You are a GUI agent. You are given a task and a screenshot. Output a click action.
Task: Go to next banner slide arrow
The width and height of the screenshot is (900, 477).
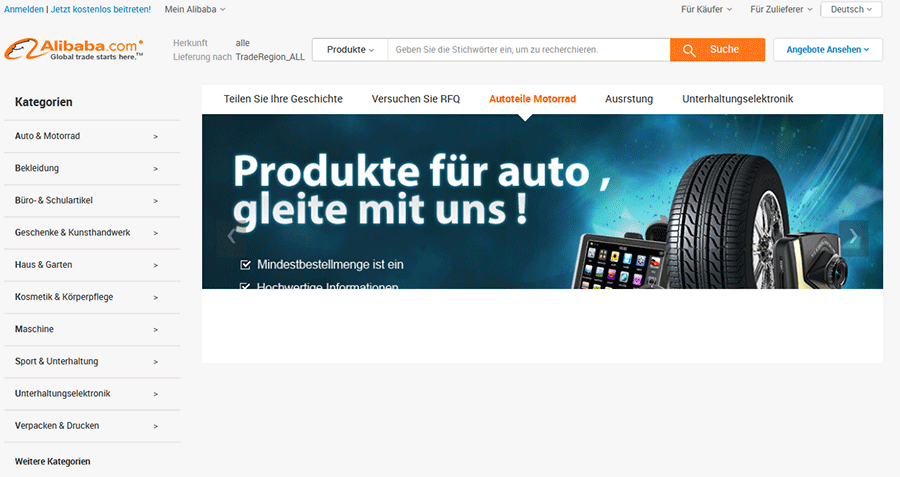point(854,235)
